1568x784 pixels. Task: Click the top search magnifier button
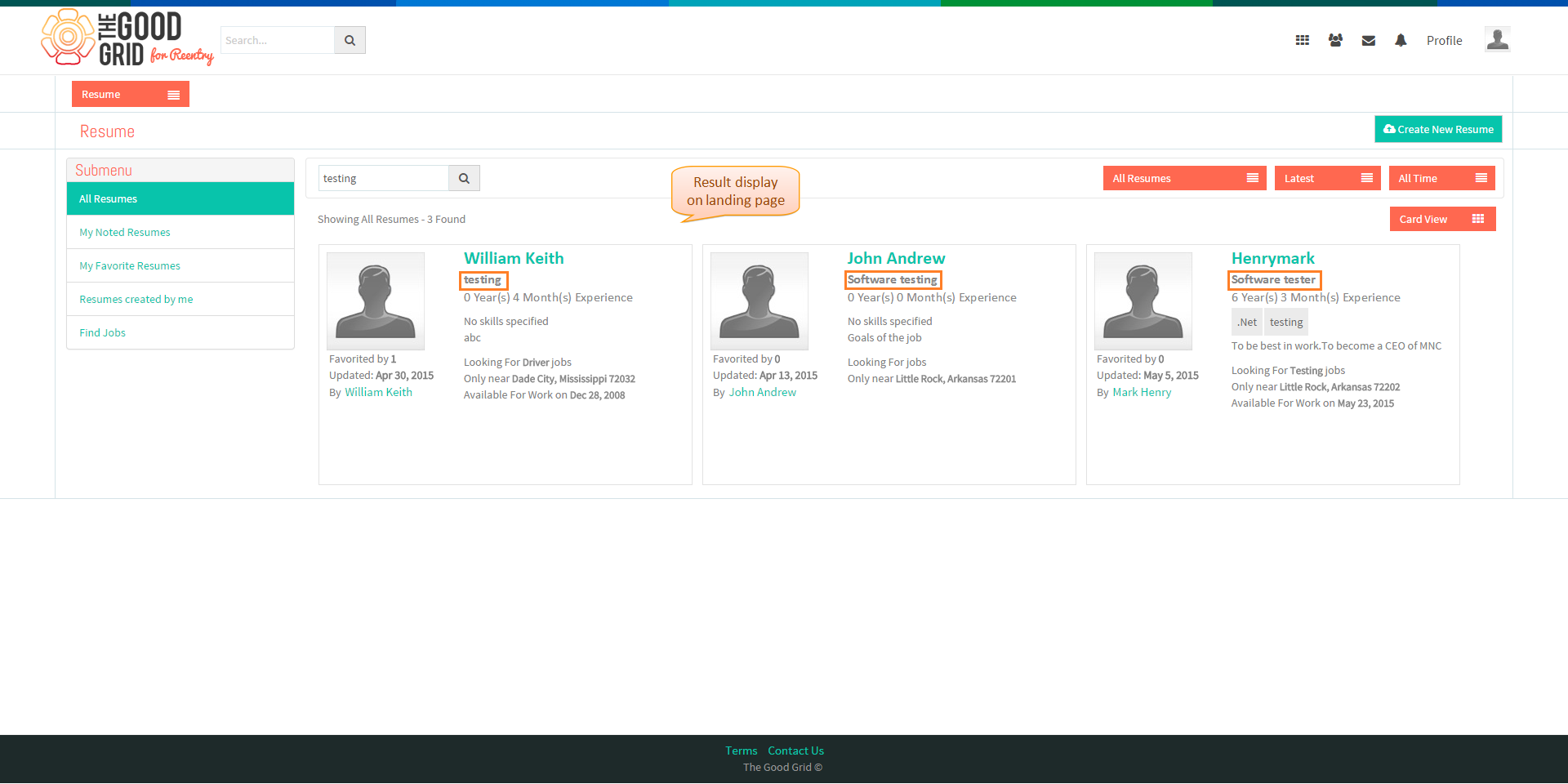pyautogui.click(x=350, y=40)
